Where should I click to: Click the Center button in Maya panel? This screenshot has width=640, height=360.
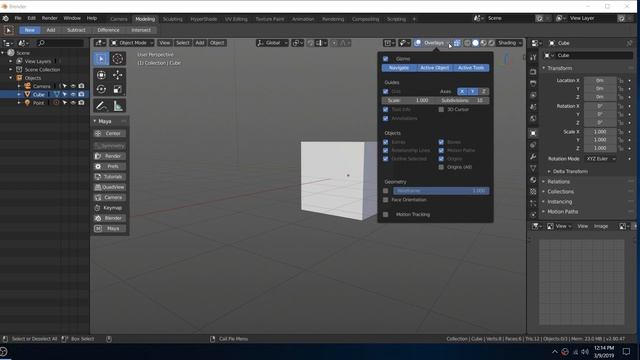(109, 133)
